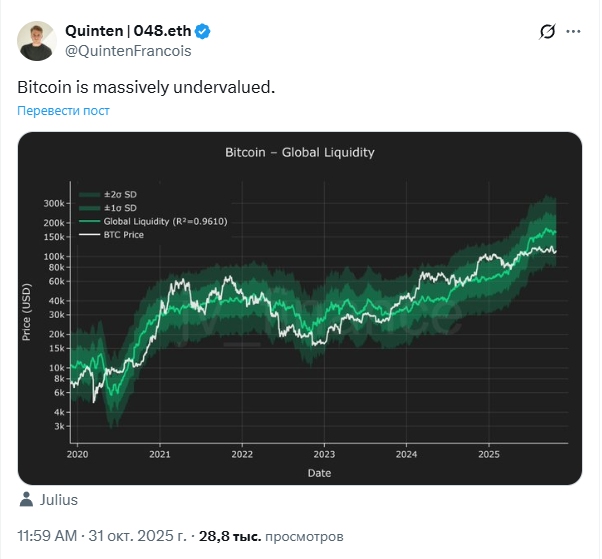This screenshot has height=559, width=602.
Task: Click the tweet text 'Bitcoin is massively undervalued.'
Action: pyautogui.click(x=146, y=87)
